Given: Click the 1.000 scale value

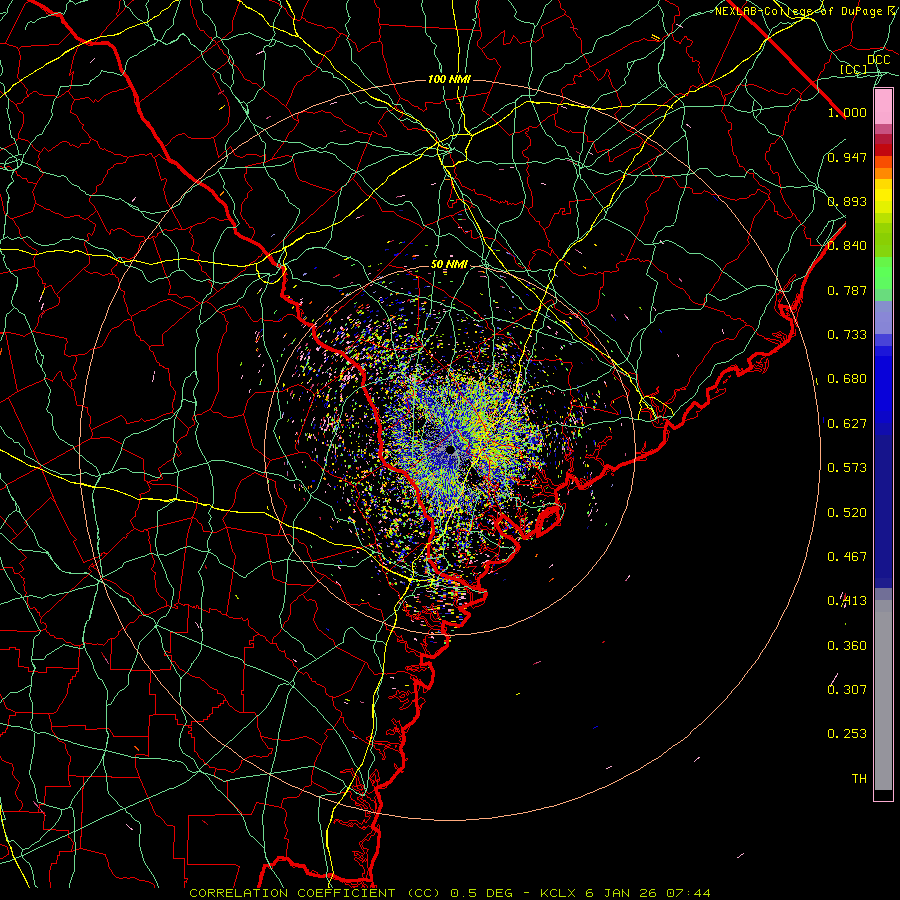Looking at the screenshot, I should point(847,112).
